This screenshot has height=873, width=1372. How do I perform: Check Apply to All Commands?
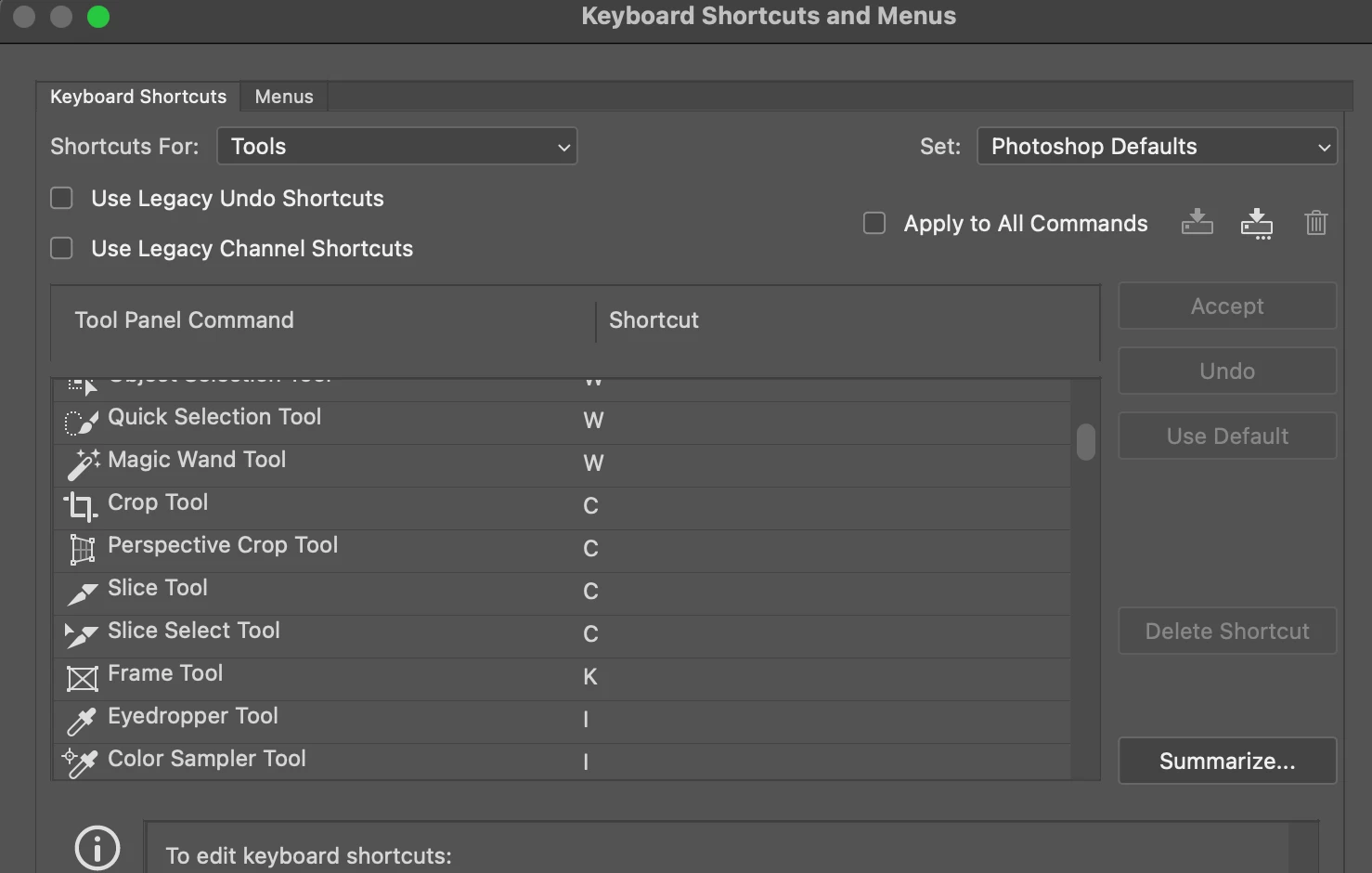tap(874, 223)
